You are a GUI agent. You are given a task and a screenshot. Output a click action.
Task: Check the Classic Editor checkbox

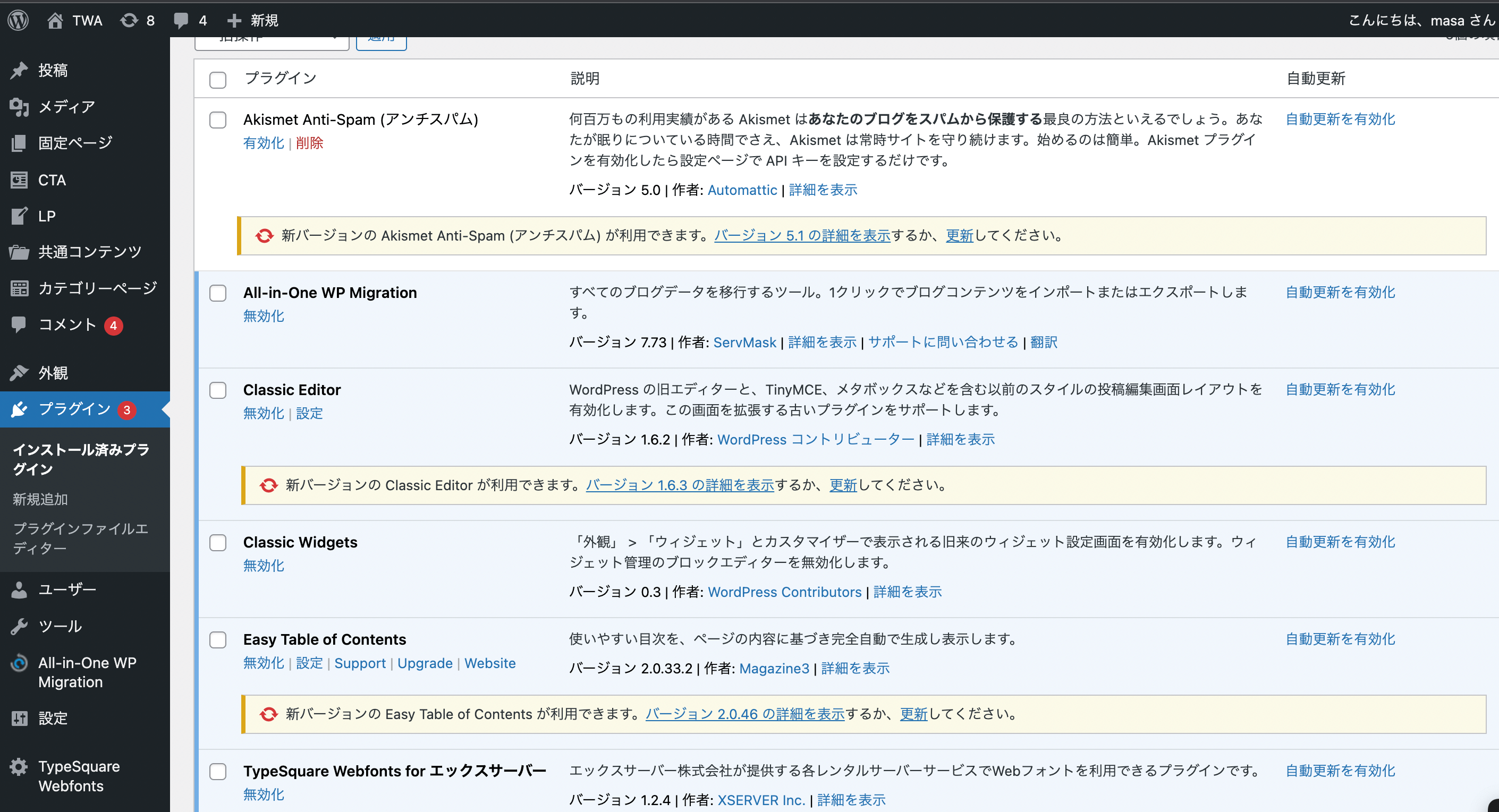pyautogui.click(x=218, y=390)
